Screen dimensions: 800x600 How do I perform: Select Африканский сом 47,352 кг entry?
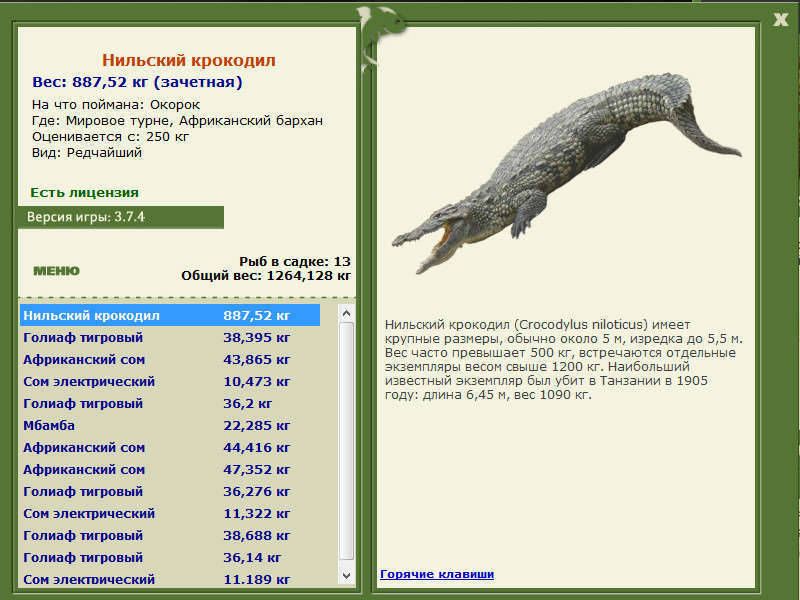170,469
